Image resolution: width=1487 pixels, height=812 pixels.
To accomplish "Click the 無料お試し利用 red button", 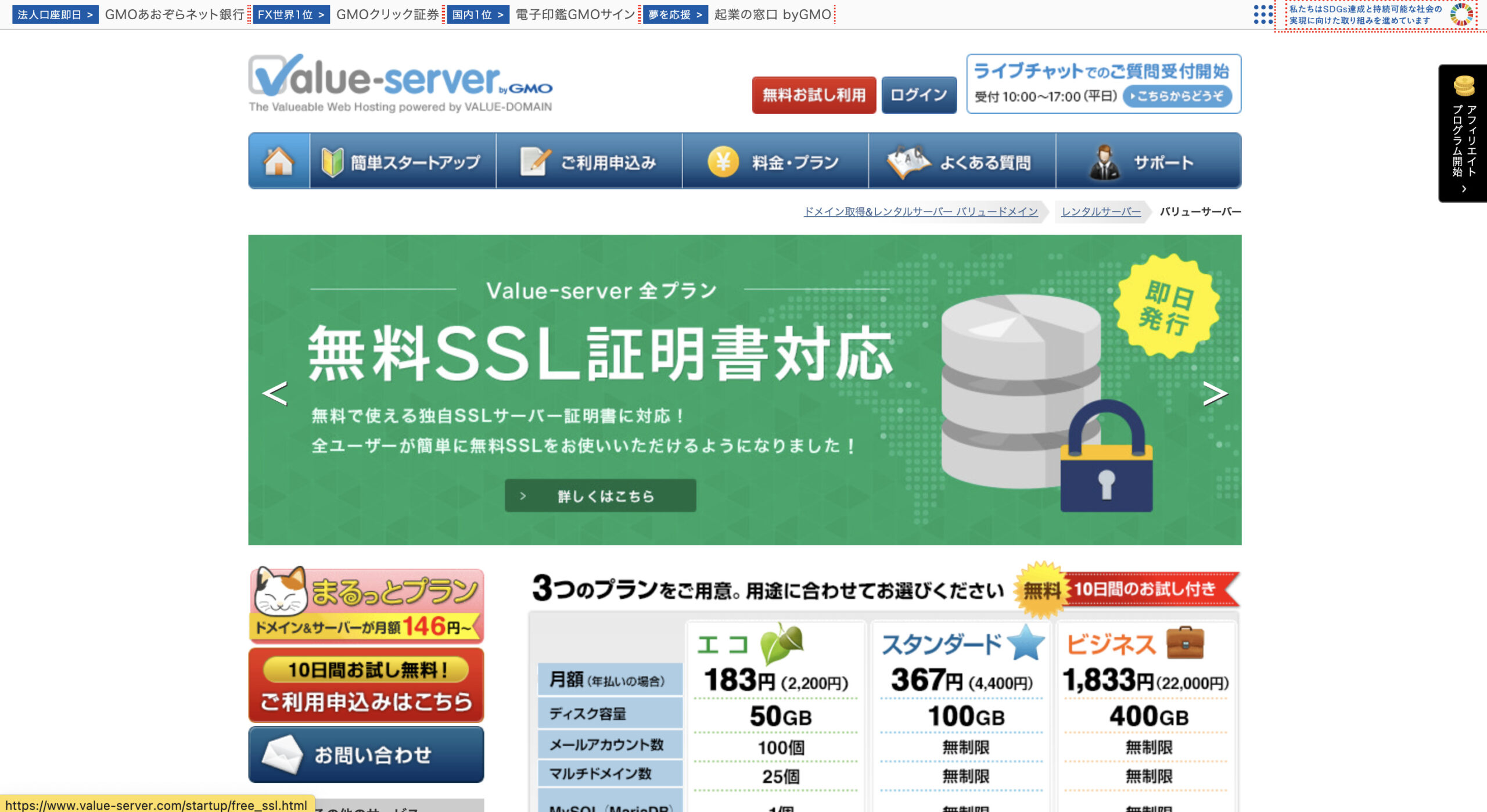I will point(814,95).
